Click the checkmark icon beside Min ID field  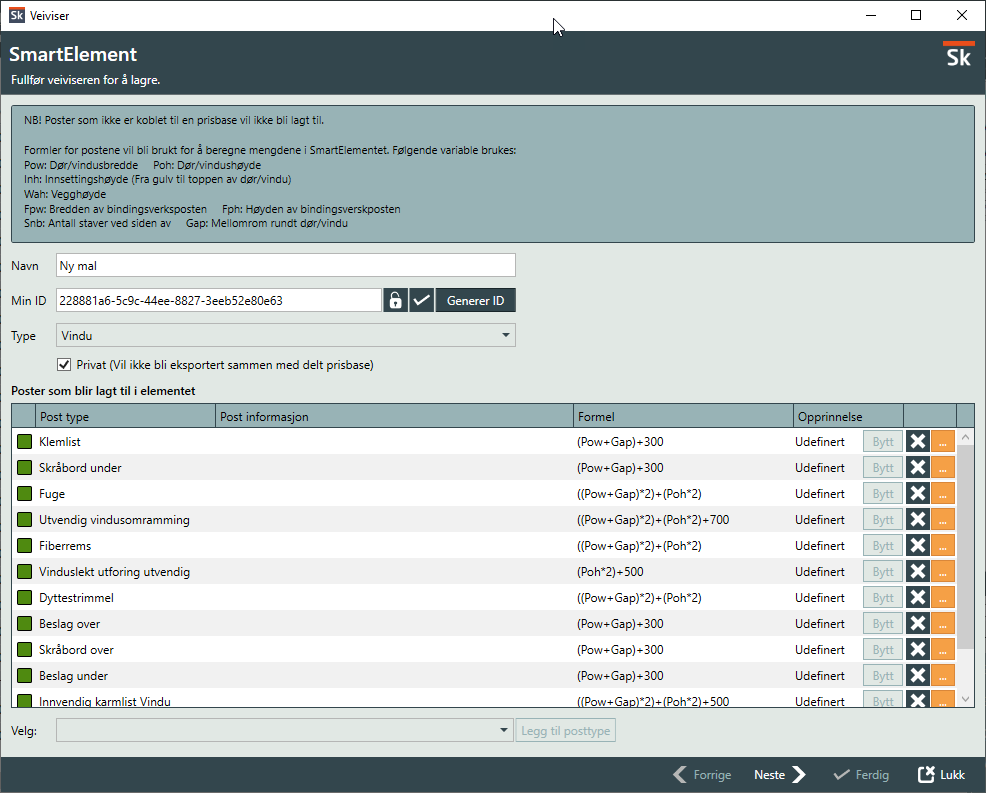tap(422, 301)
